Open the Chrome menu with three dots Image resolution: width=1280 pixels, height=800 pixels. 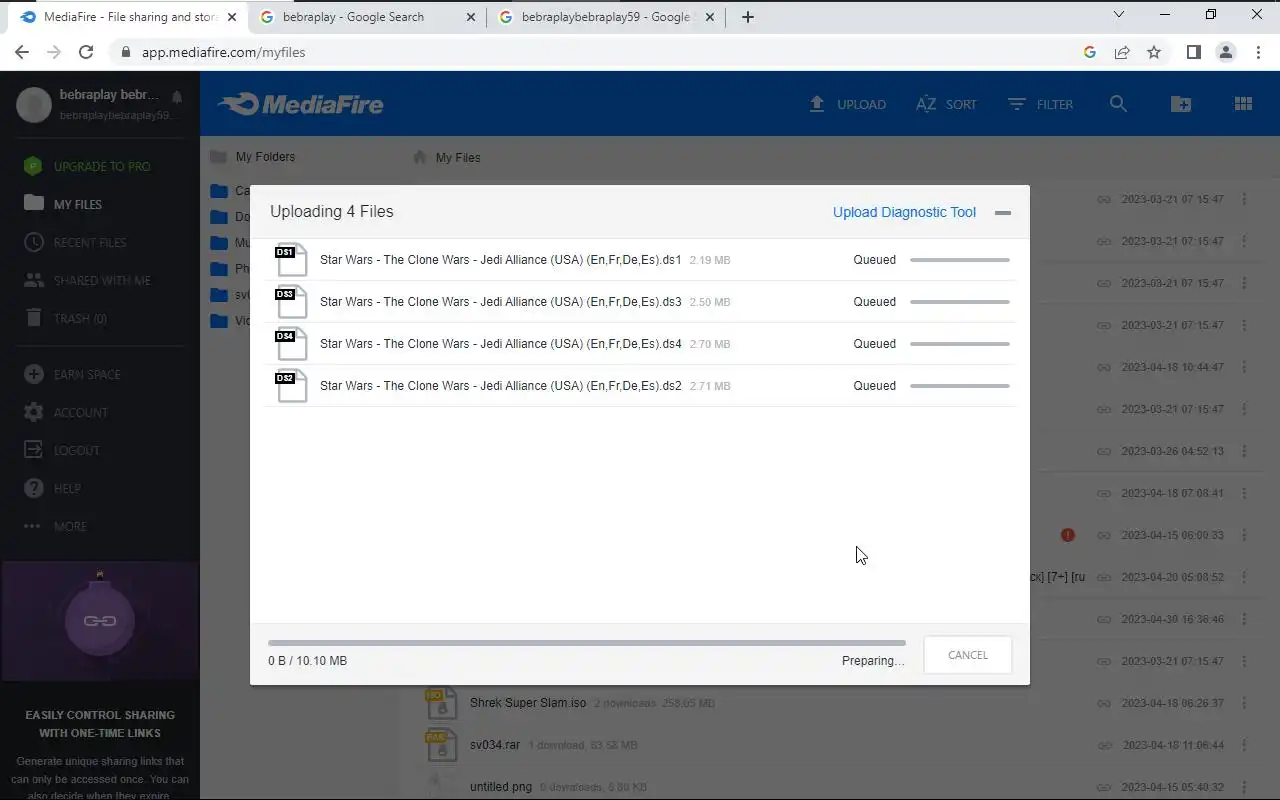(x=1258, y=52)
